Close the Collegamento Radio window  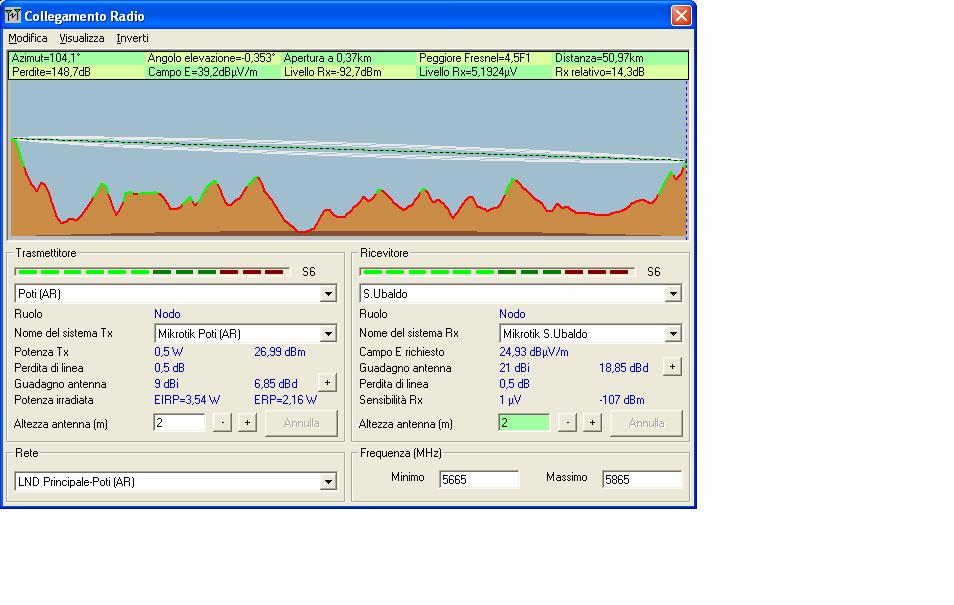681,15
